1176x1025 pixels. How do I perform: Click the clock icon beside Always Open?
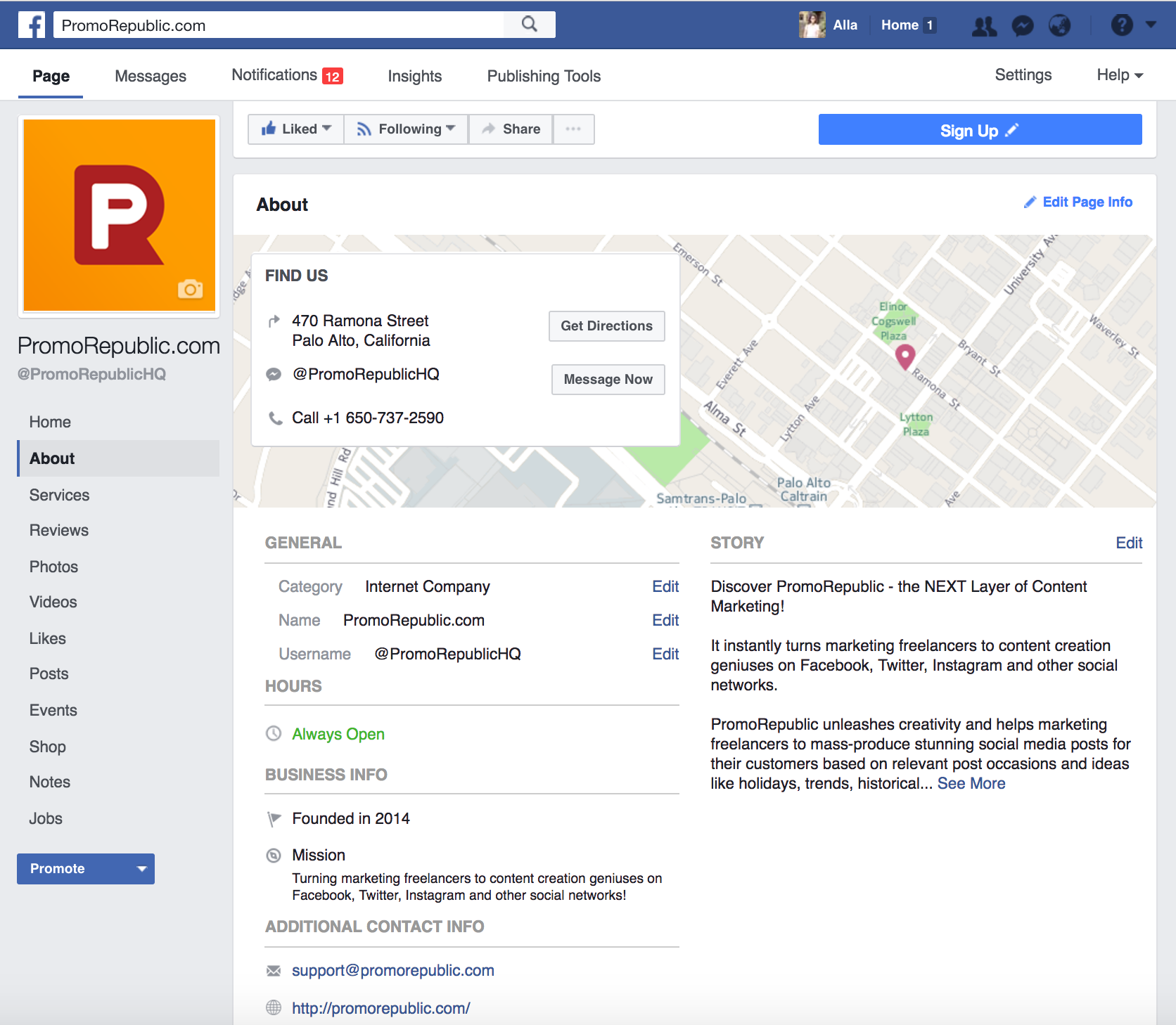pyautogui.click(x=274, y=733)
